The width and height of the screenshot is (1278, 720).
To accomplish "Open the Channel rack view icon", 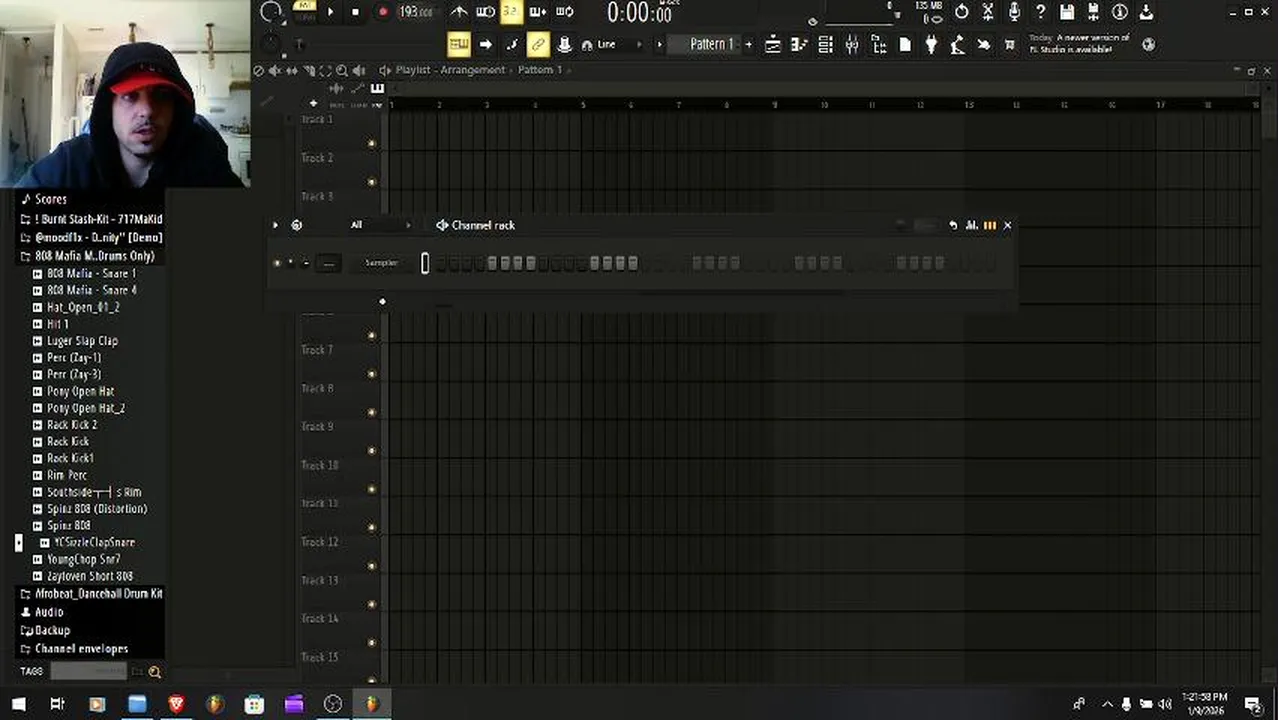I will 826,44.
